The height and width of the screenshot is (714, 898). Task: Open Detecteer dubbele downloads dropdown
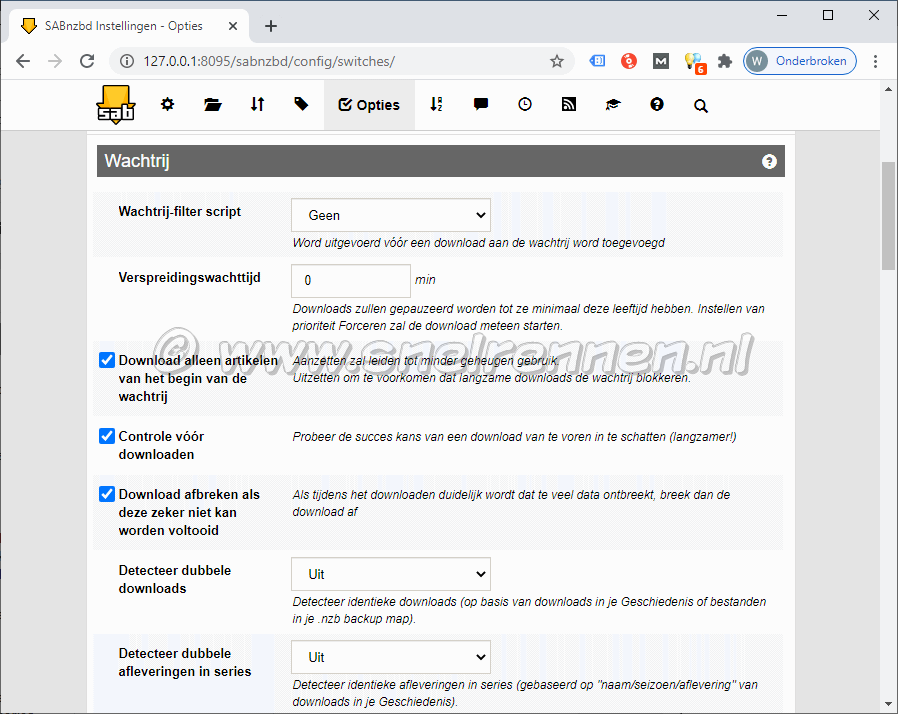[391, 574]
